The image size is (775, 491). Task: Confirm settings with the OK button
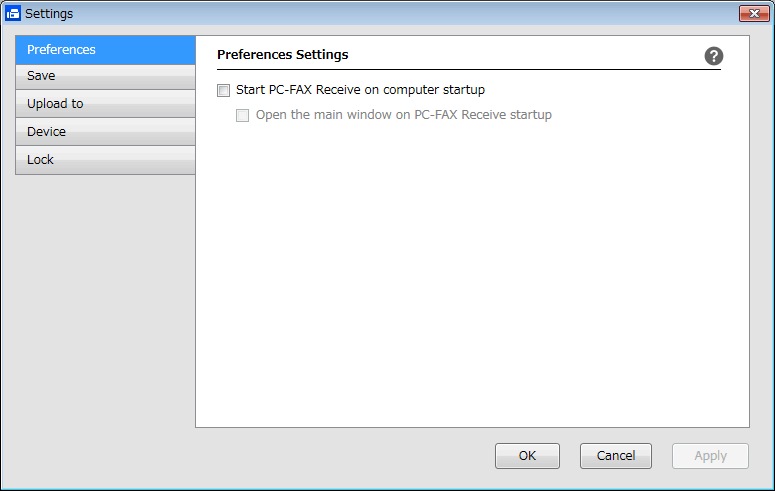click(527, 456)
